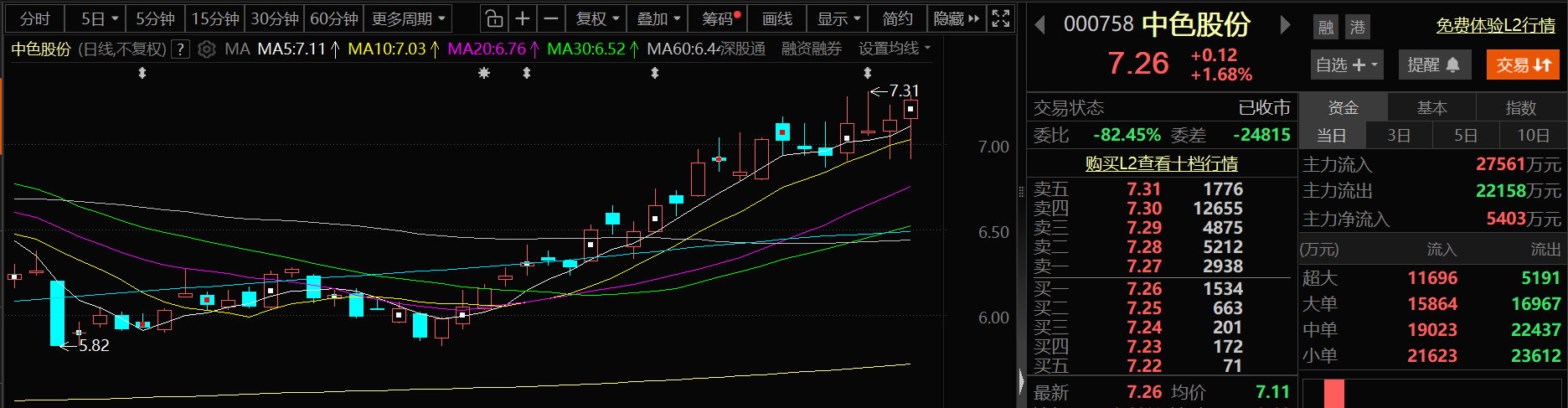Expand the 复权 adjustment dropdown
The width and height of the screenshot is (1568, 408).
pos(597,18)
